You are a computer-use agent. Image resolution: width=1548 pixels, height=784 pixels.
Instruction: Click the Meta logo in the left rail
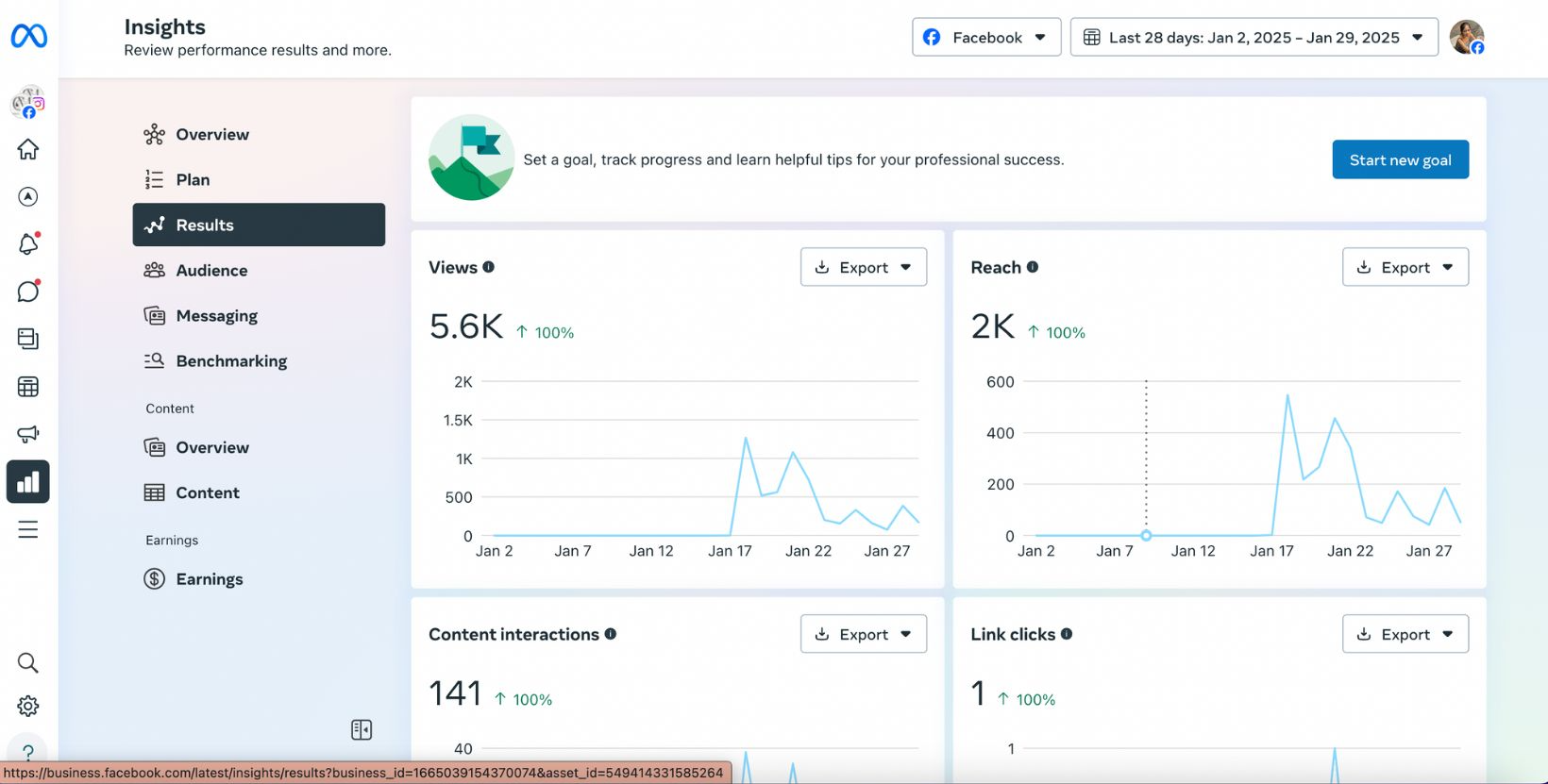tap(28, 36)
